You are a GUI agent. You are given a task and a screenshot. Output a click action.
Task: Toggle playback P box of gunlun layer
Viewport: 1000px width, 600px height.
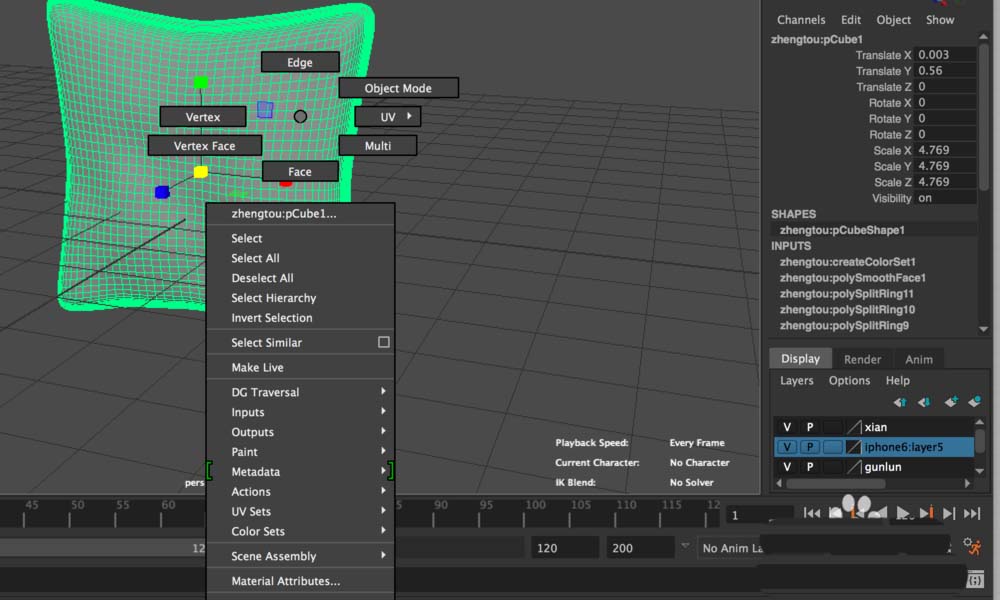click(810, 467)
